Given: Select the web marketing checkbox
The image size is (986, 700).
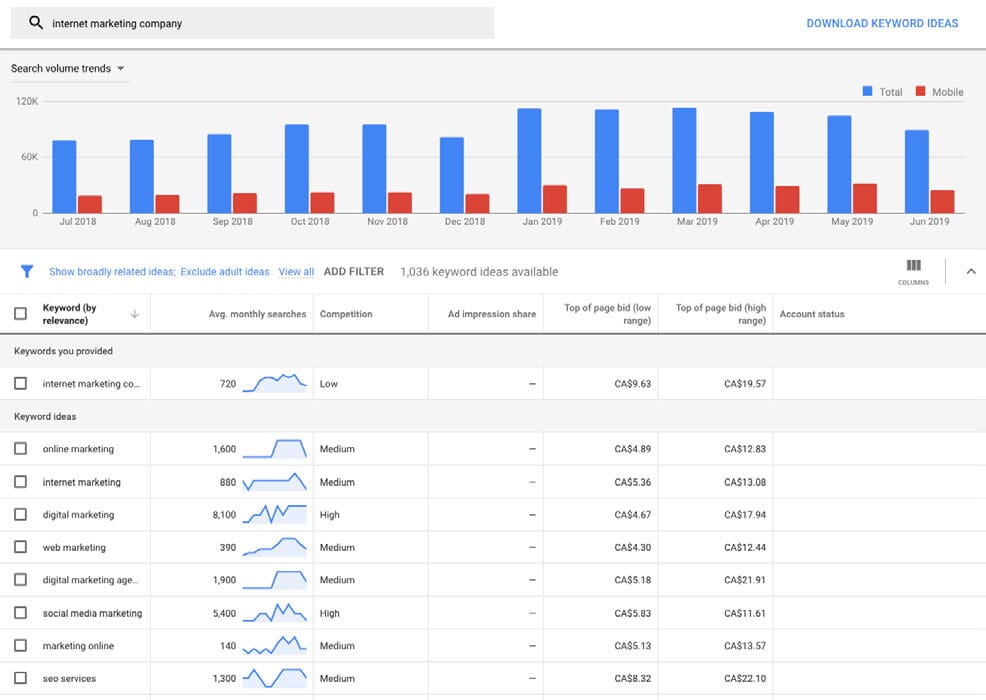Looking at the screenshot, I should click(x=21, y=547).
